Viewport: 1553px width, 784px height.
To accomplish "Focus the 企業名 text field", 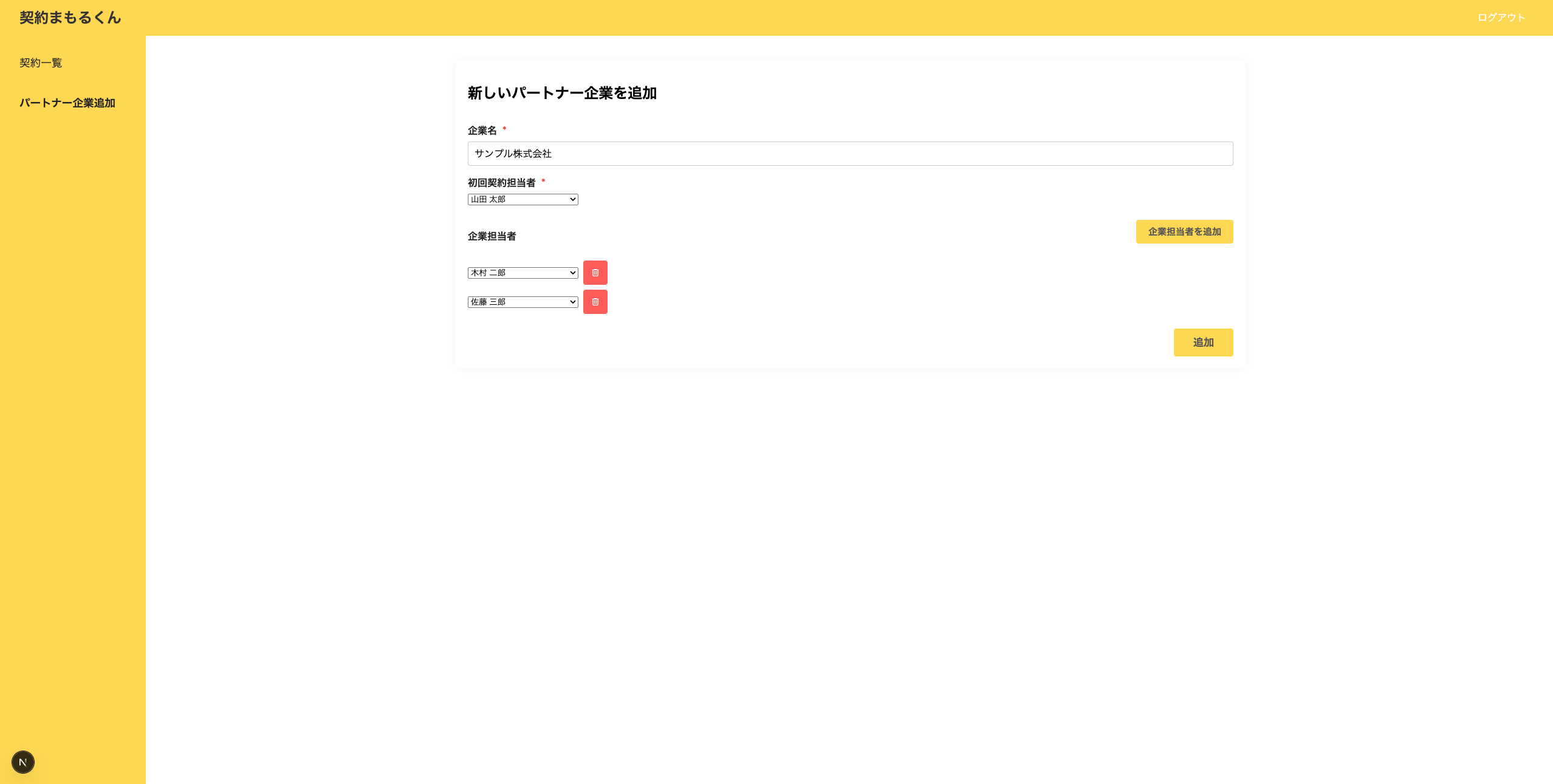I will pyautogui.click(x=850, y=154).
